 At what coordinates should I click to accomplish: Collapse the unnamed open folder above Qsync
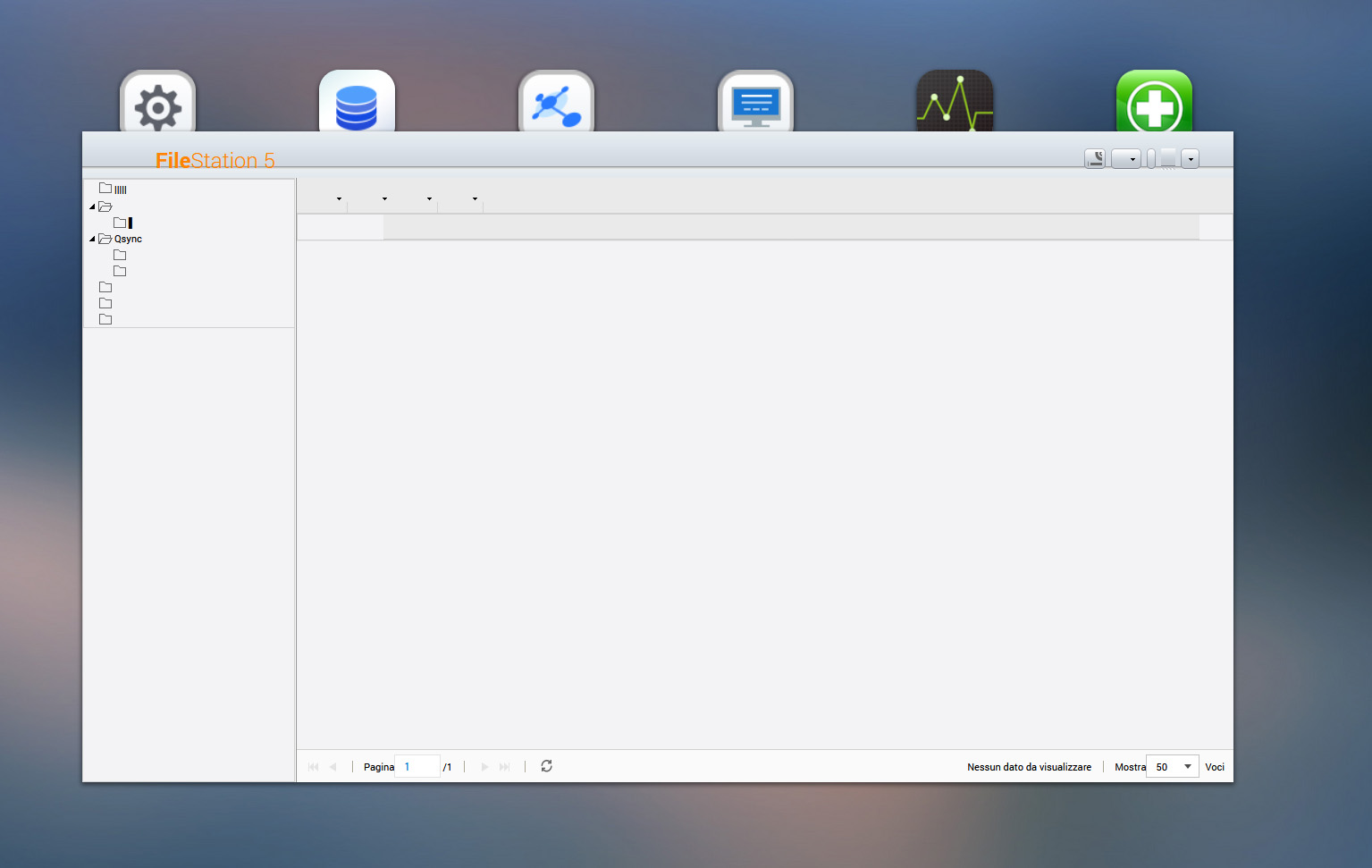[x=92, y=207]
